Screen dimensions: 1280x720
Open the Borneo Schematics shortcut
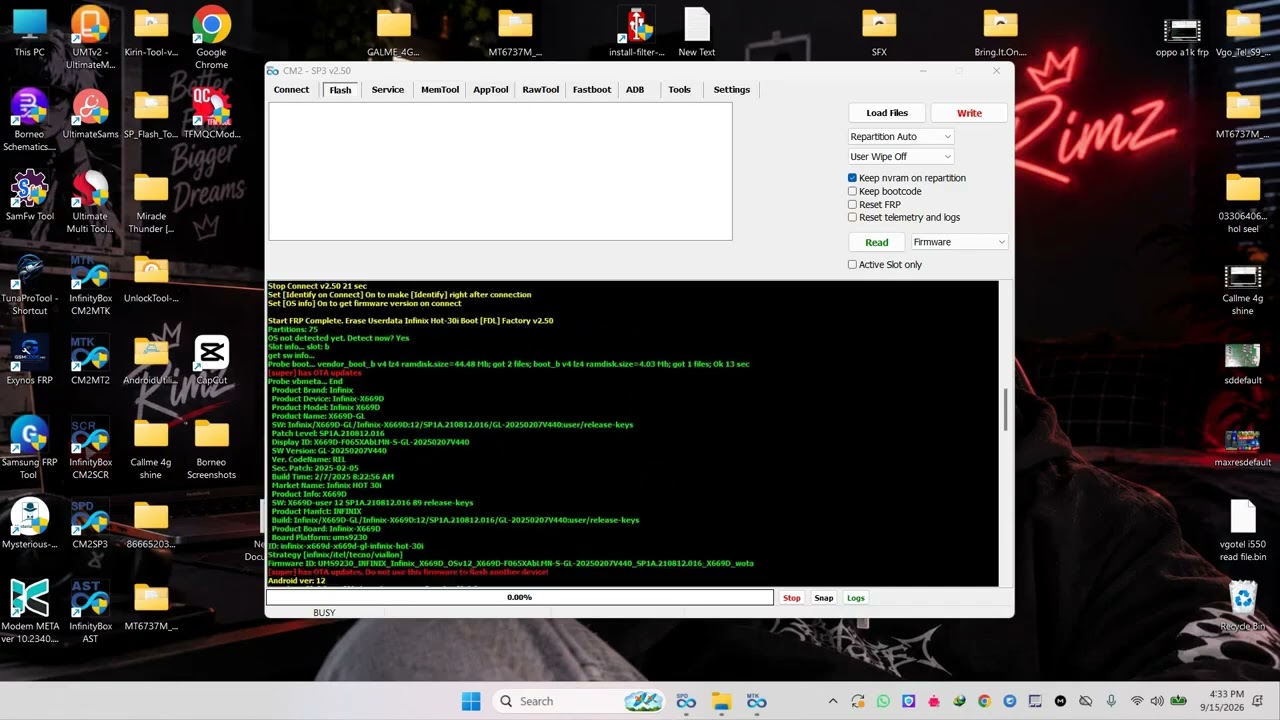coord(30,120)
